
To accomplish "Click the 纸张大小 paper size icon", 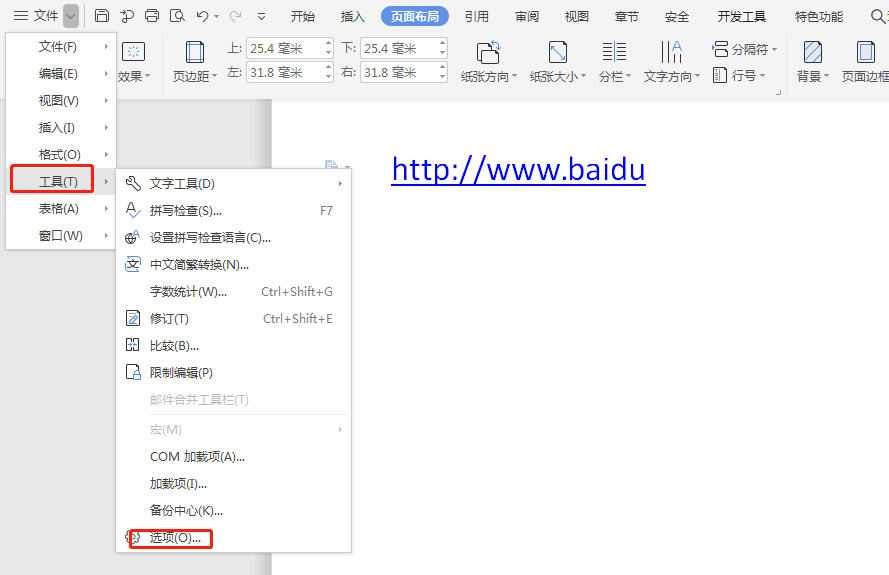I will pos(558,52).
